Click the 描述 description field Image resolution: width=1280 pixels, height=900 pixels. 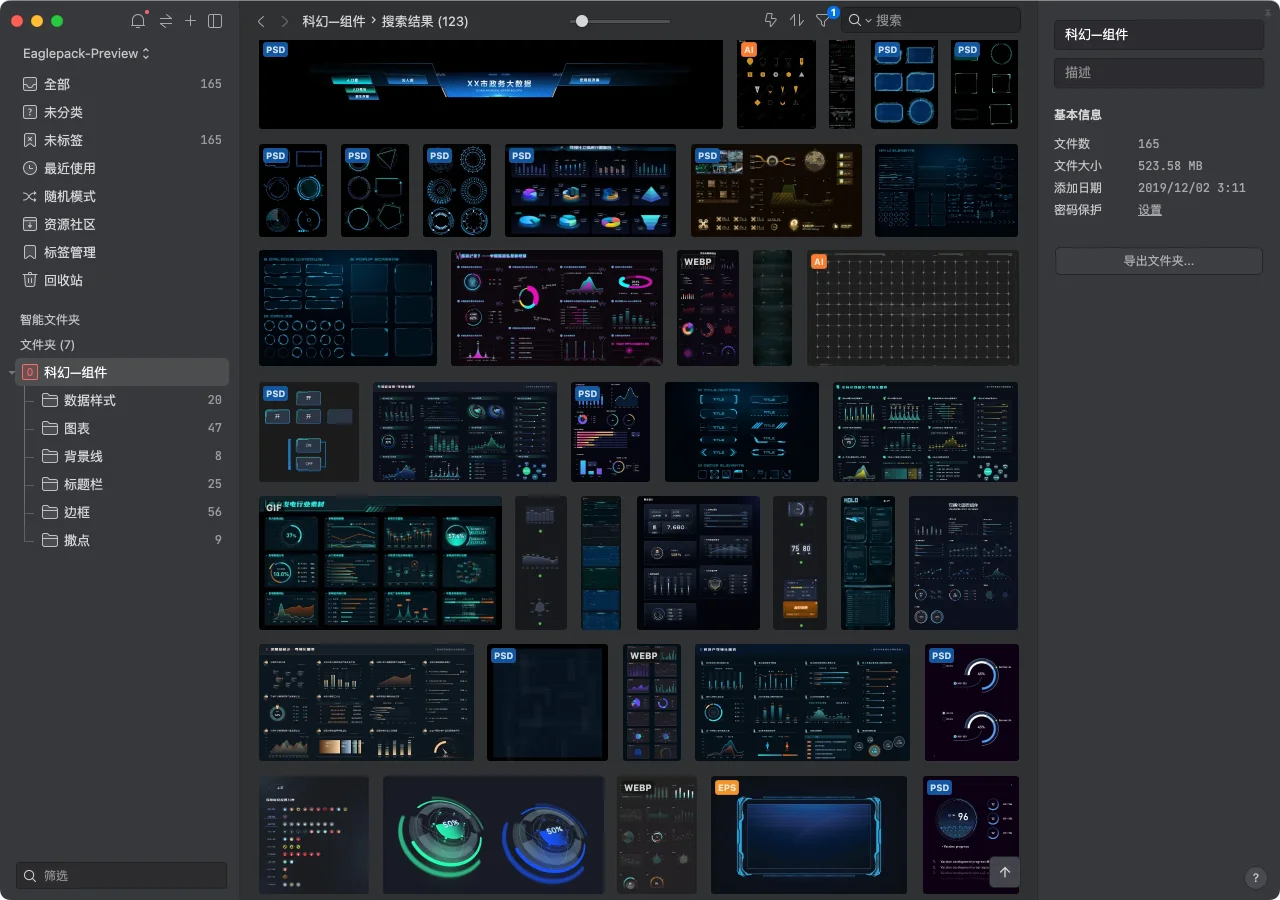coord(1158,72)
